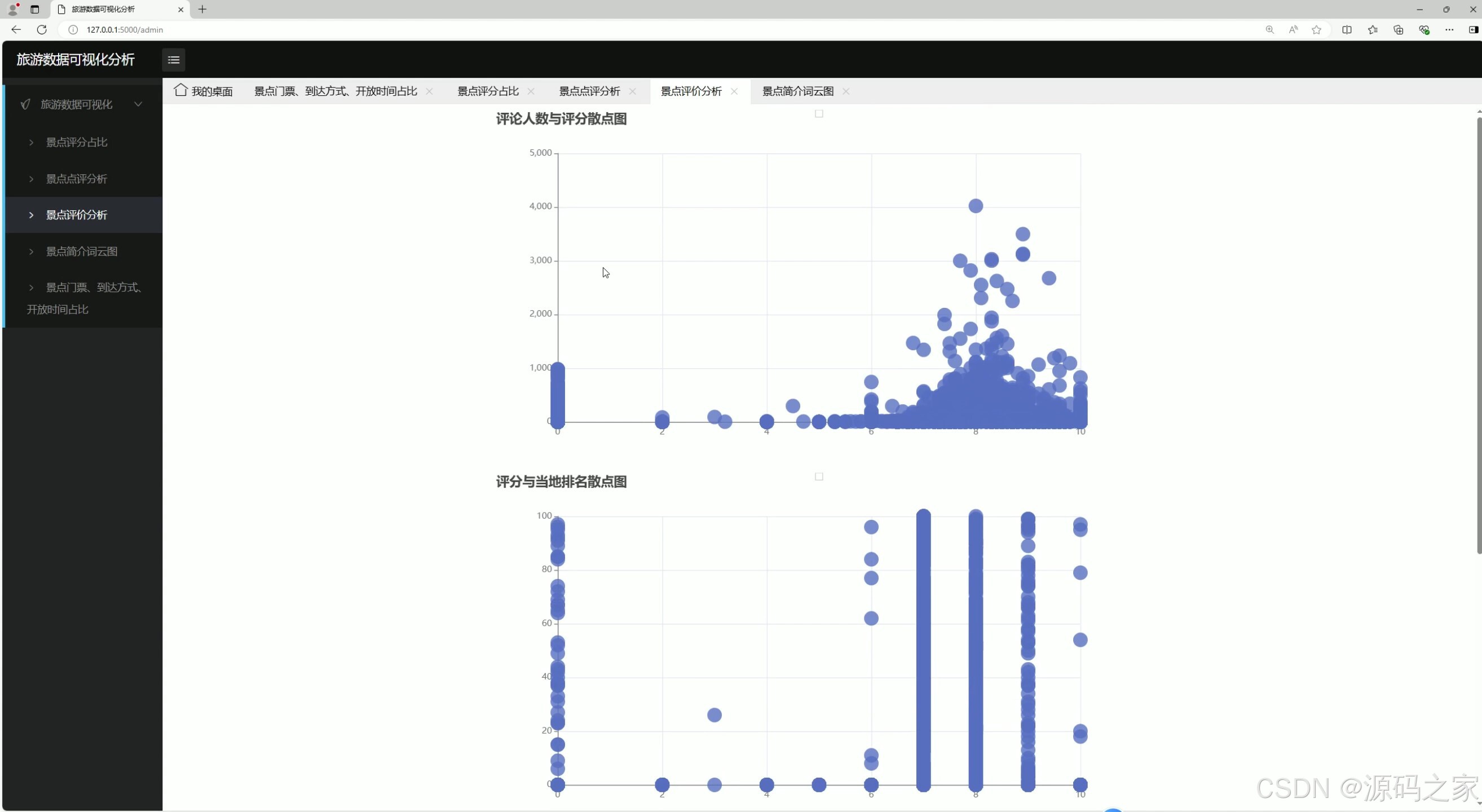The height and width of the screenshot is (812, 1482).
Task: Go back to previous page
Action: coord(16,30)
